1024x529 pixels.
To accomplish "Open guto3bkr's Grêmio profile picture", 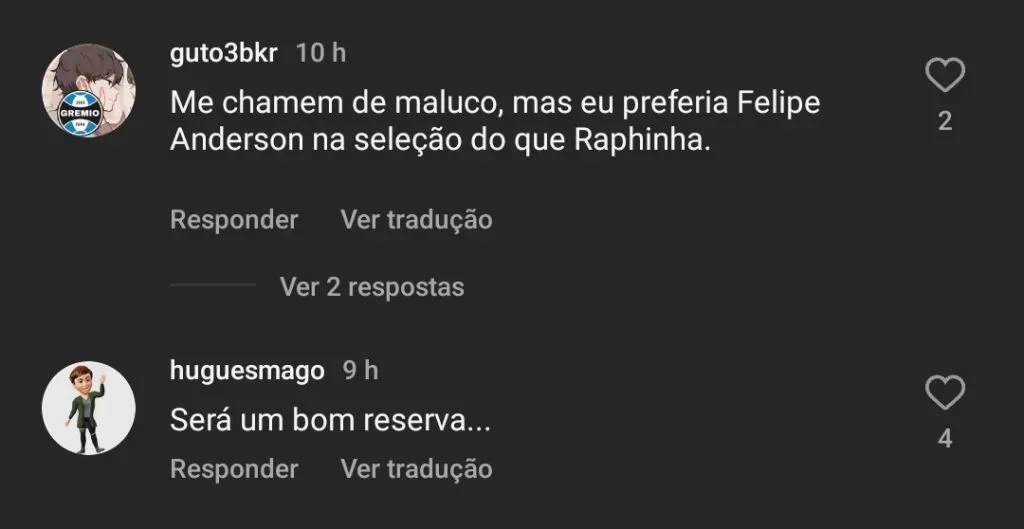I will pos(88,91).
